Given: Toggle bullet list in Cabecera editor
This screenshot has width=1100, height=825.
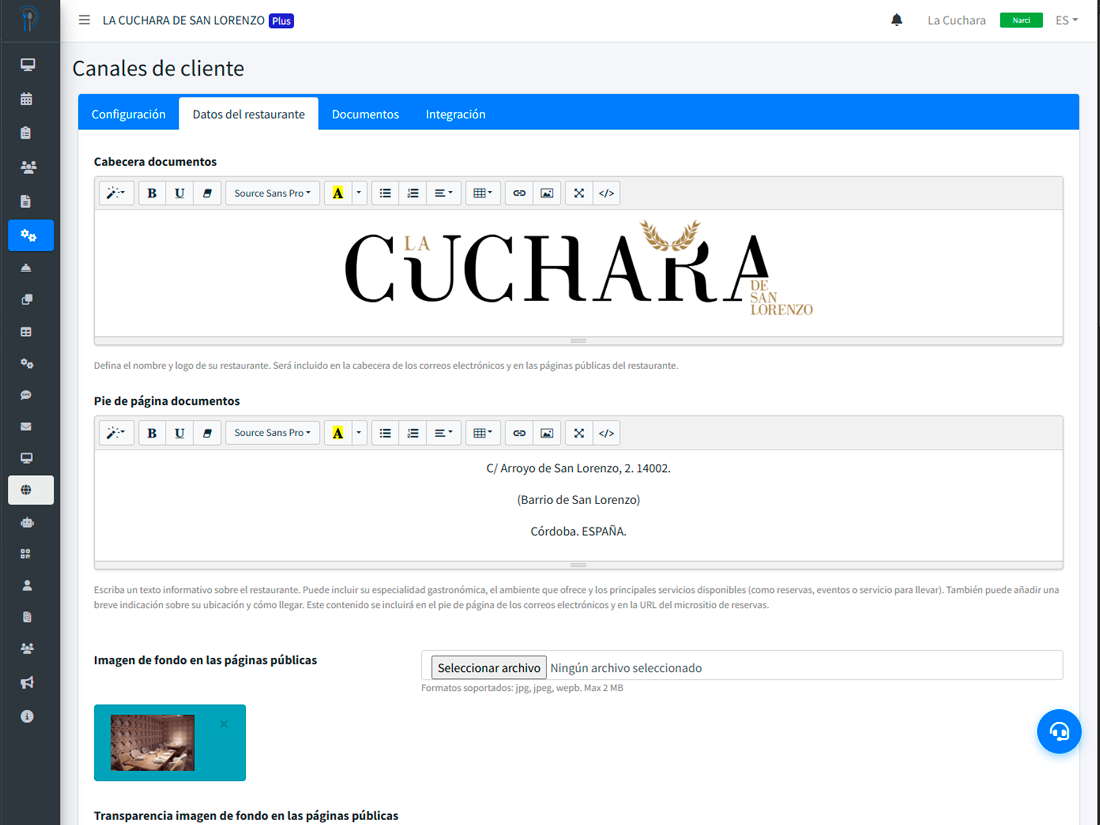Looking at the screenshot, I should 385,193.
